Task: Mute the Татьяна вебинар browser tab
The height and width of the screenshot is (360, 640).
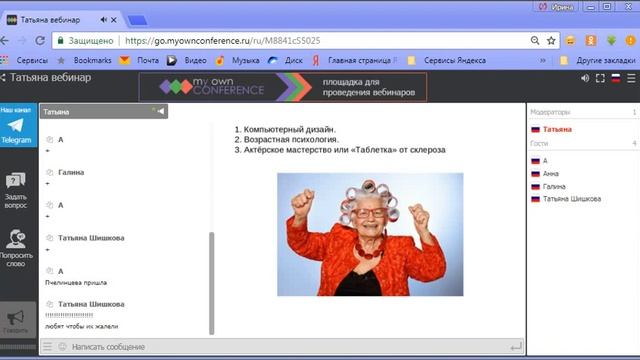Action: 104,20
